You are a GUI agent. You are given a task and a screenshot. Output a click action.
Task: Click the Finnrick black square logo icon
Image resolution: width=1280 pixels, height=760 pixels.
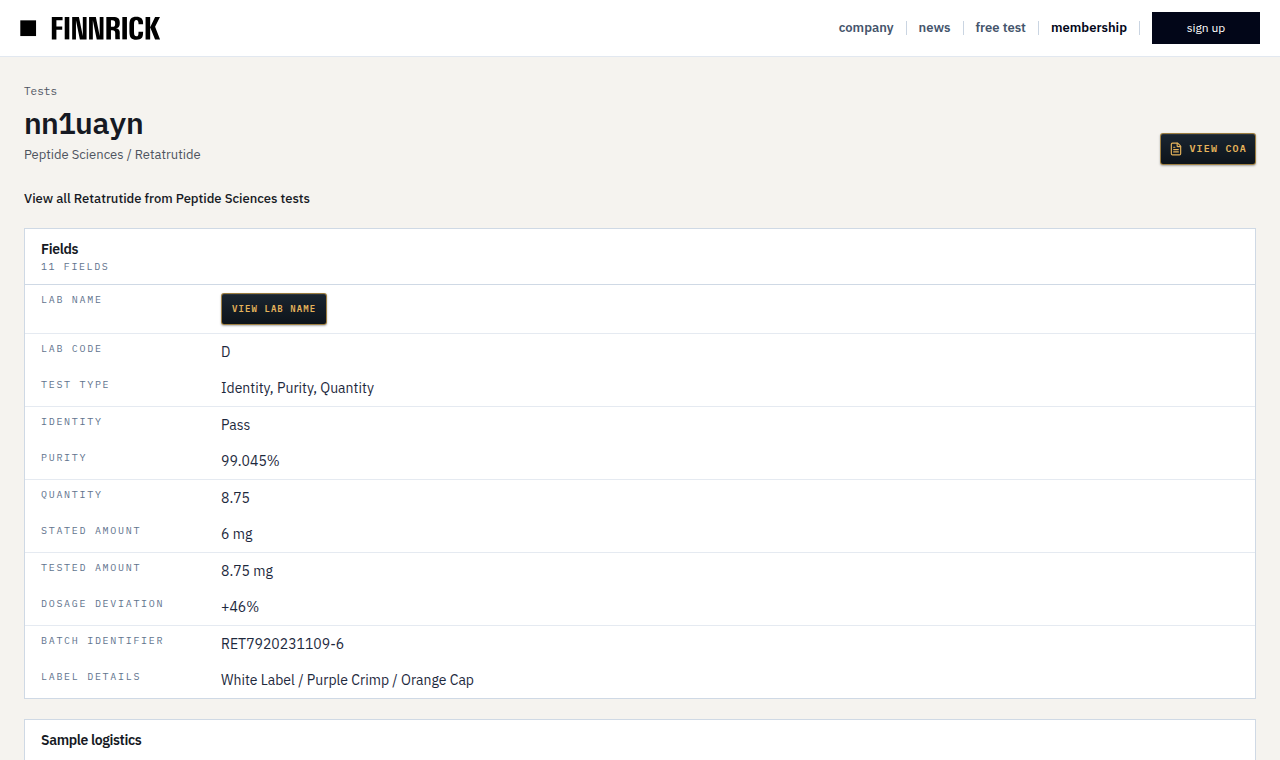tap(28, 28)
